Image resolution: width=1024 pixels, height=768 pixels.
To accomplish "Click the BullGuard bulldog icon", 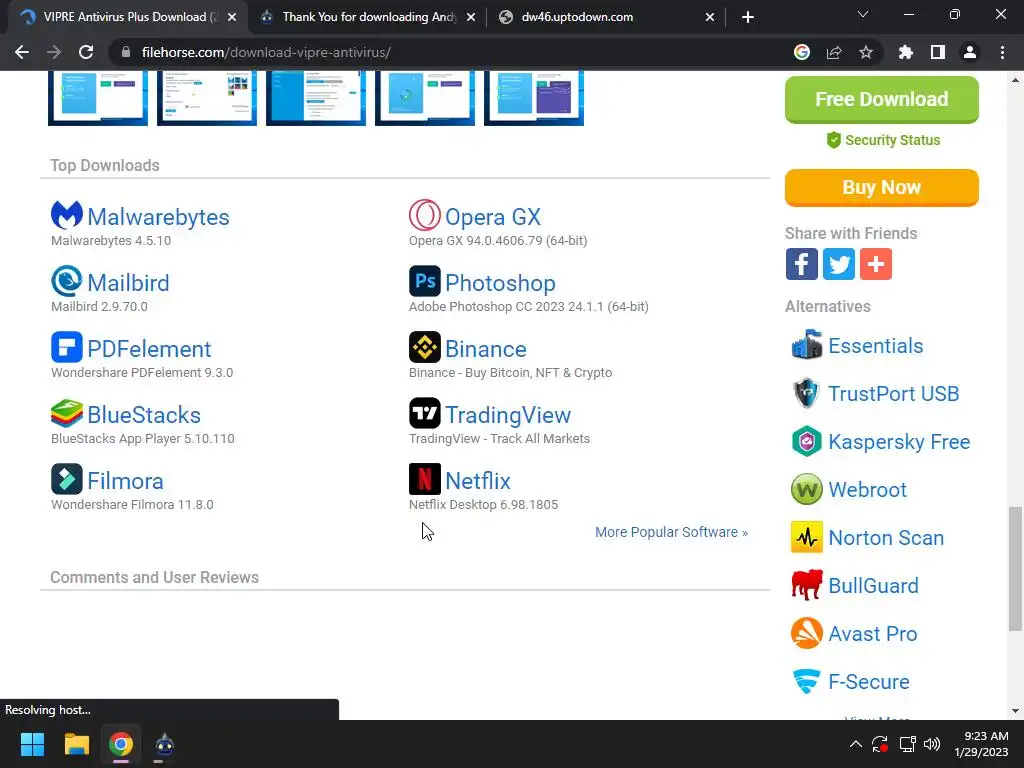I will pyautogui.click(x=807, y=585).
